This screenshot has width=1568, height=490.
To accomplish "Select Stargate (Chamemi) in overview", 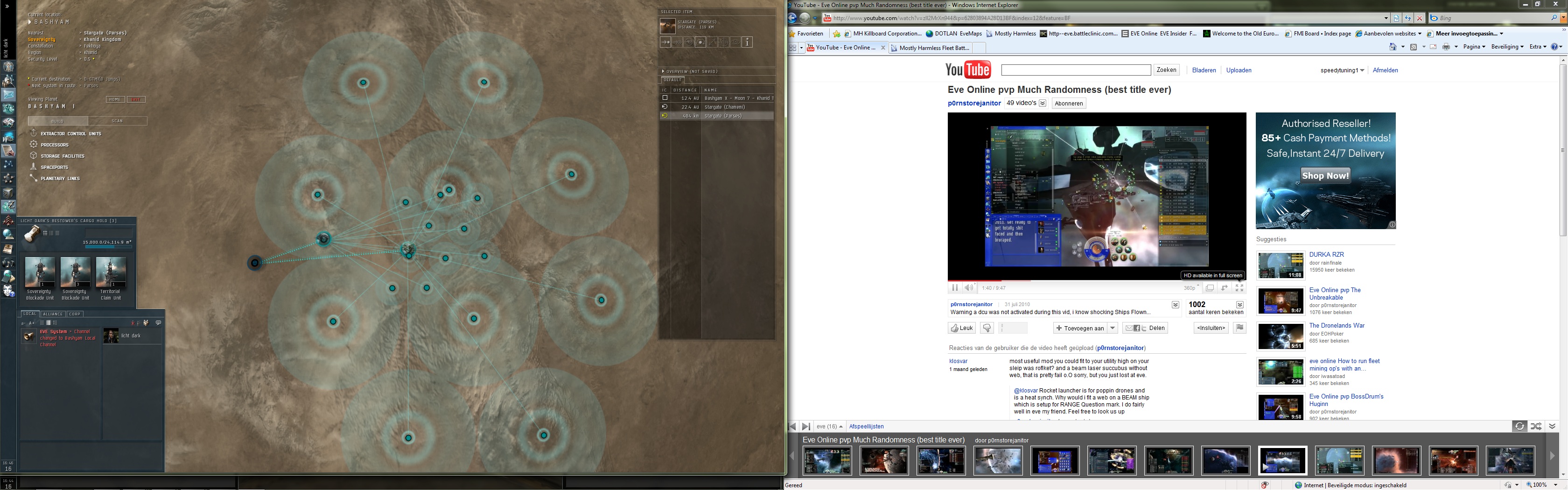I will click(718, 107).
